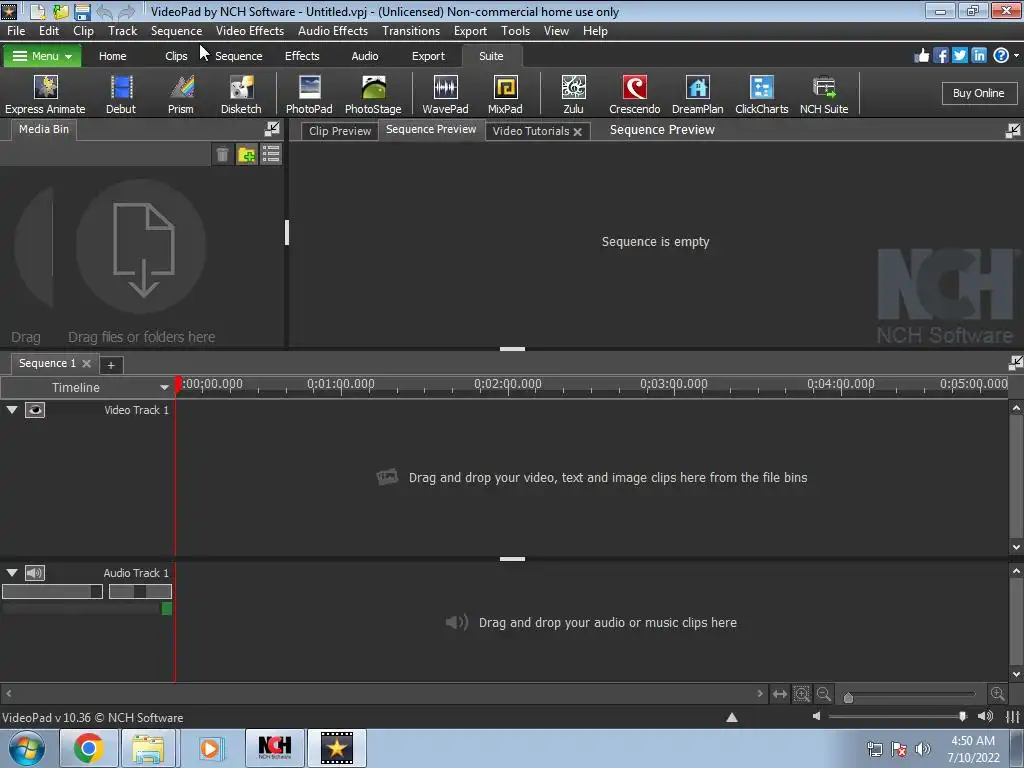This screenshot has width=1024, height=768.
Task: Undock the Media Bin panel
Action: click(272, 129)
